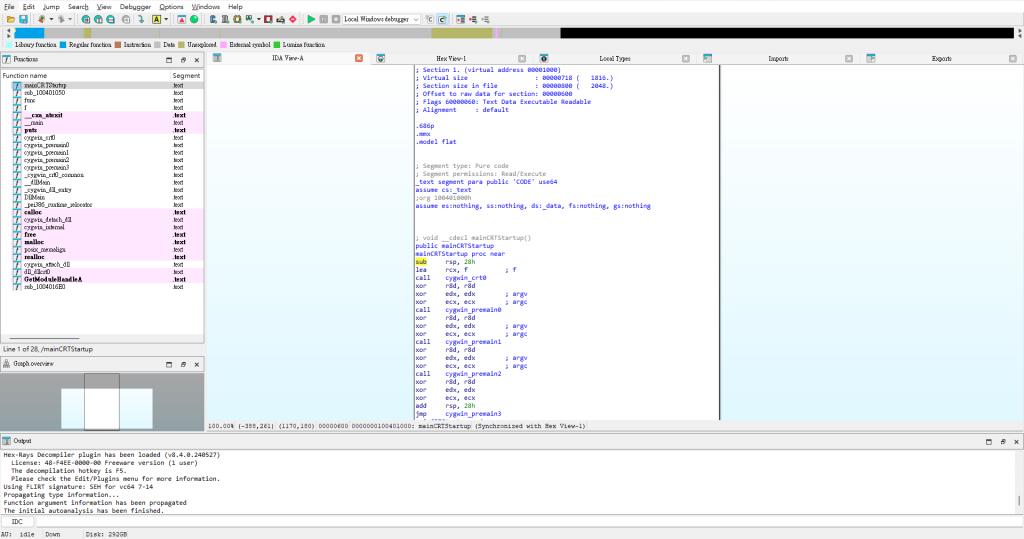The height and width of the screenshot is (539, 1024).
Task: Click the Graph overview thumbnail
Action: 102,401
